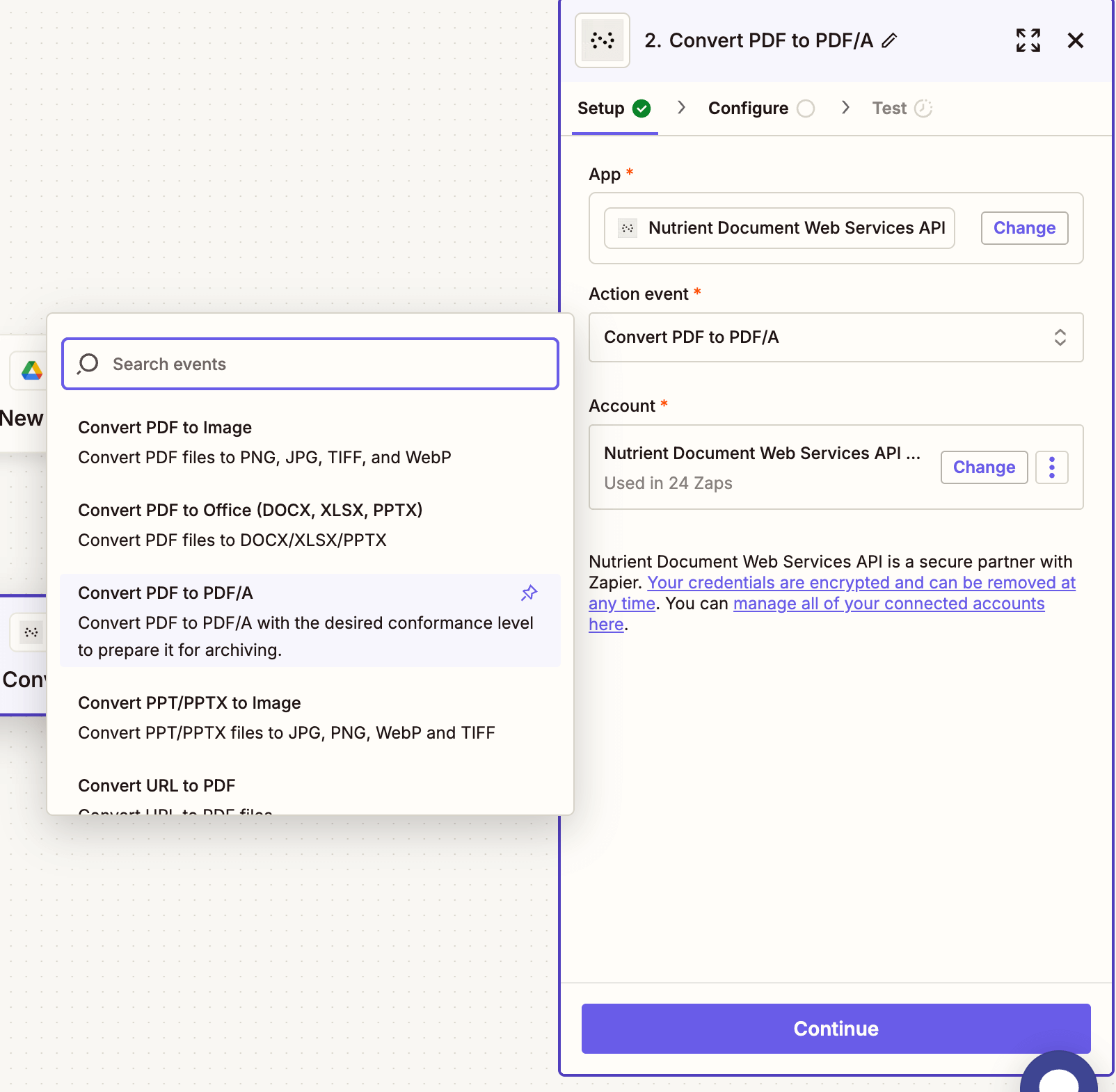1116x1092 pixels.
Task: Open the manage all connected accounts link
Action: pos(888,603)
